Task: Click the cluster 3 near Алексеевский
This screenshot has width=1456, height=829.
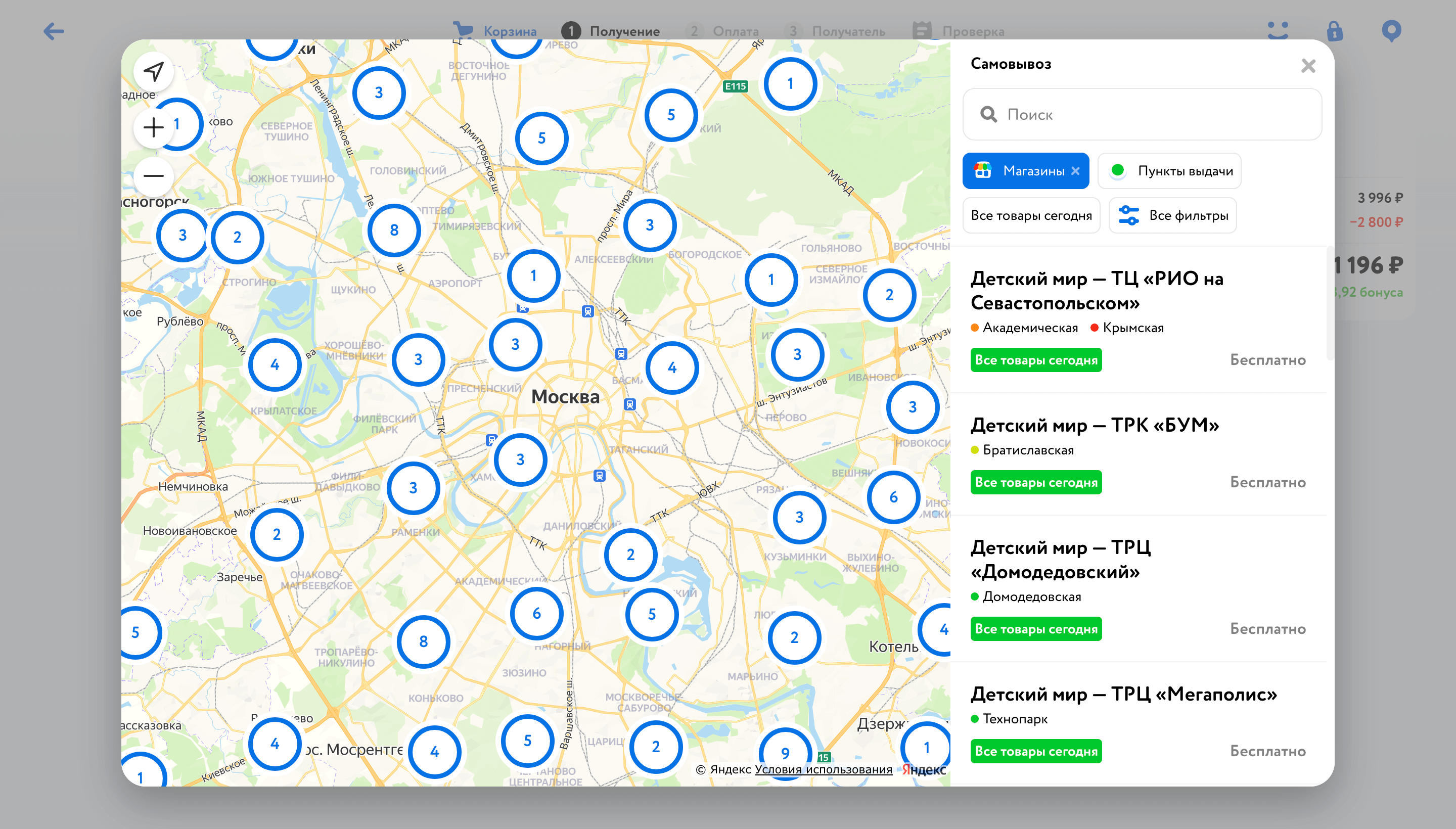Action: point(650,225)
